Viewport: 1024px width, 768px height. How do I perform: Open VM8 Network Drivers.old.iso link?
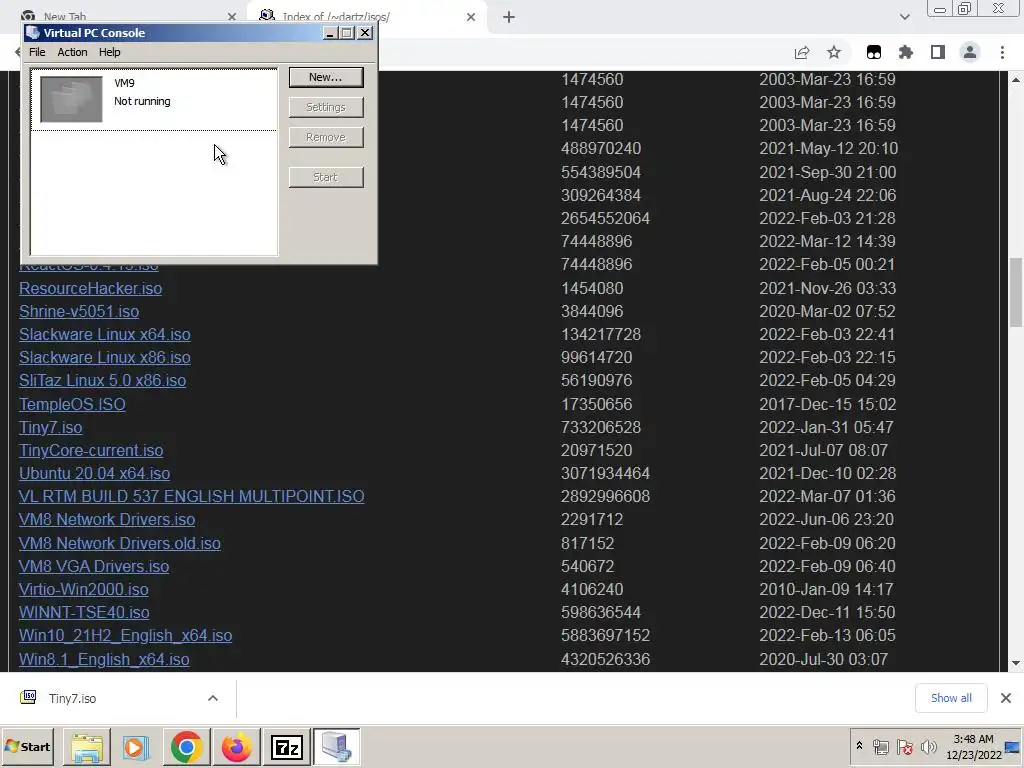coord(120,543)
